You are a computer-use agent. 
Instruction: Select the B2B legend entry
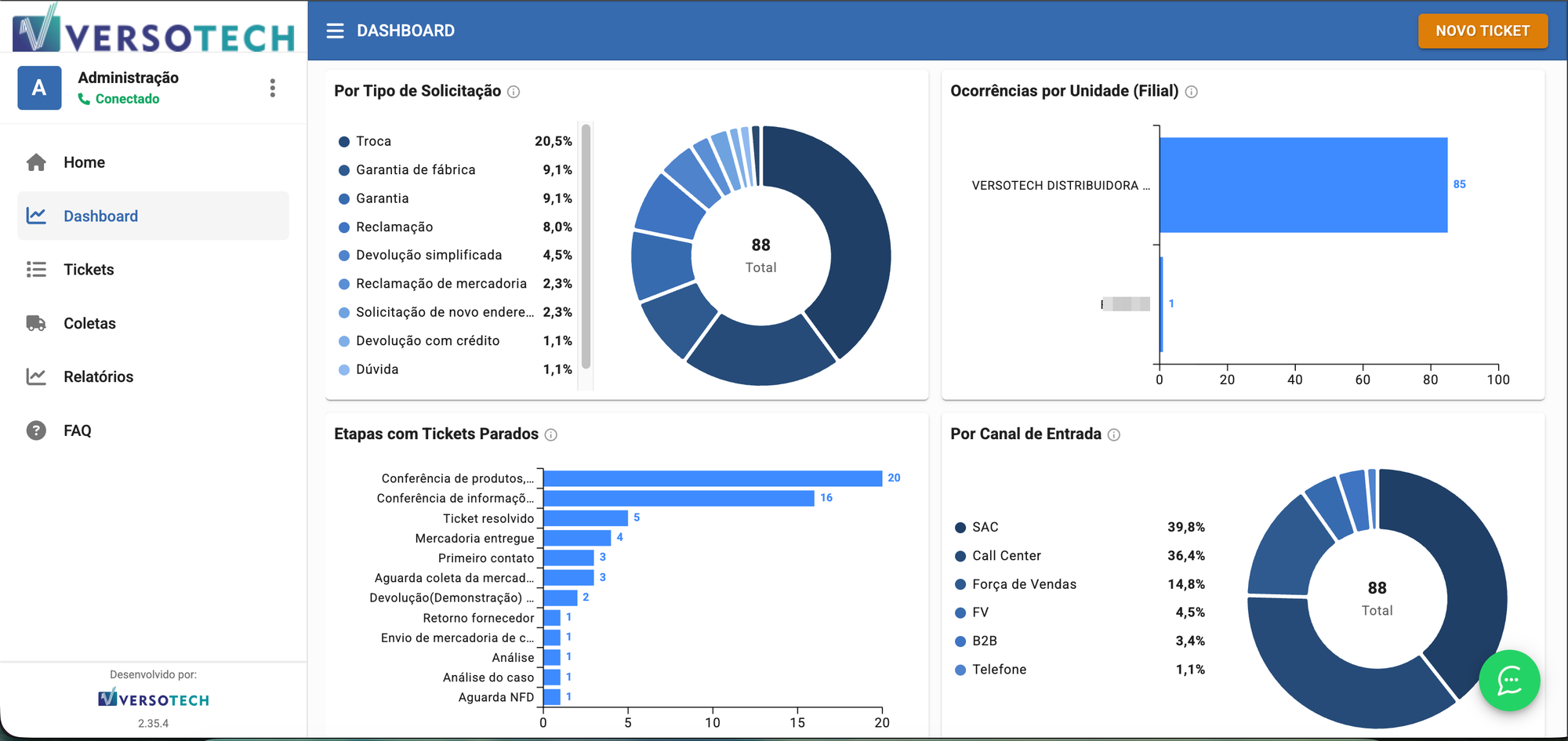tap(1080, 641)
